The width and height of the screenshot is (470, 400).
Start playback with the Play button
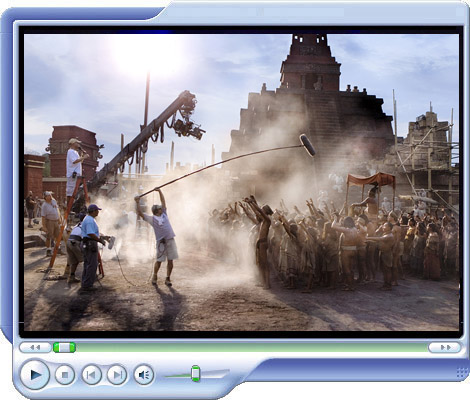tap(35, 375)
